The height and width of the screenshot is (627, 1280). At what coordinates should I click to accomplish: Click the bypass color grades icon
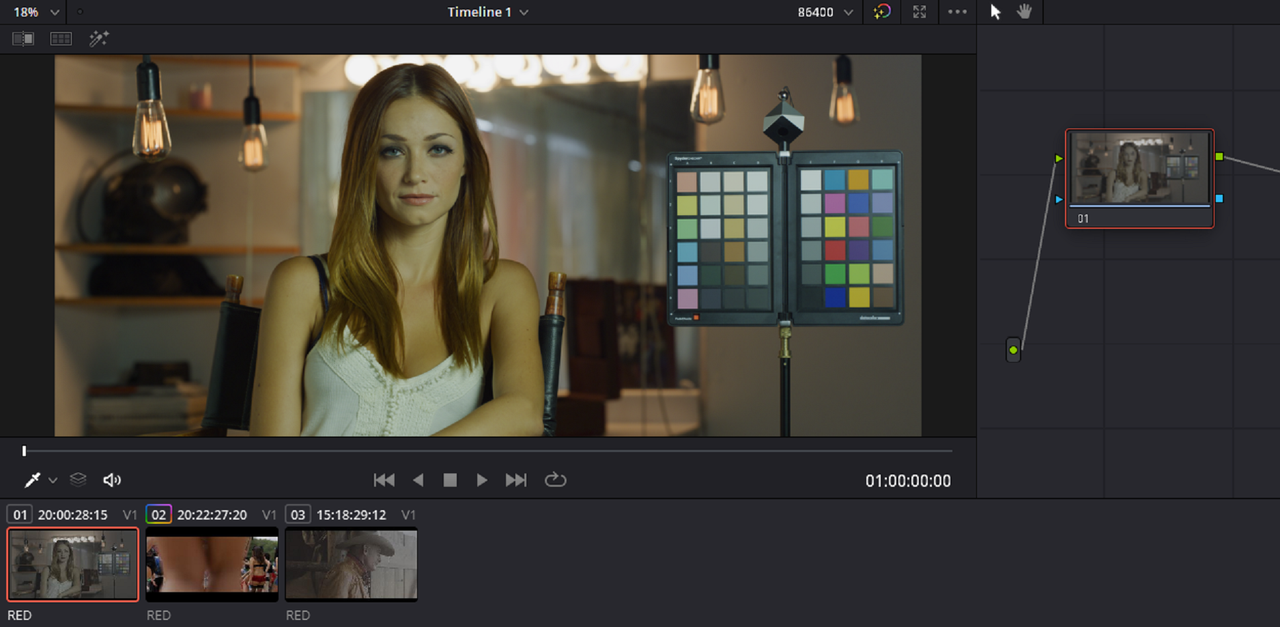[881, 12]
